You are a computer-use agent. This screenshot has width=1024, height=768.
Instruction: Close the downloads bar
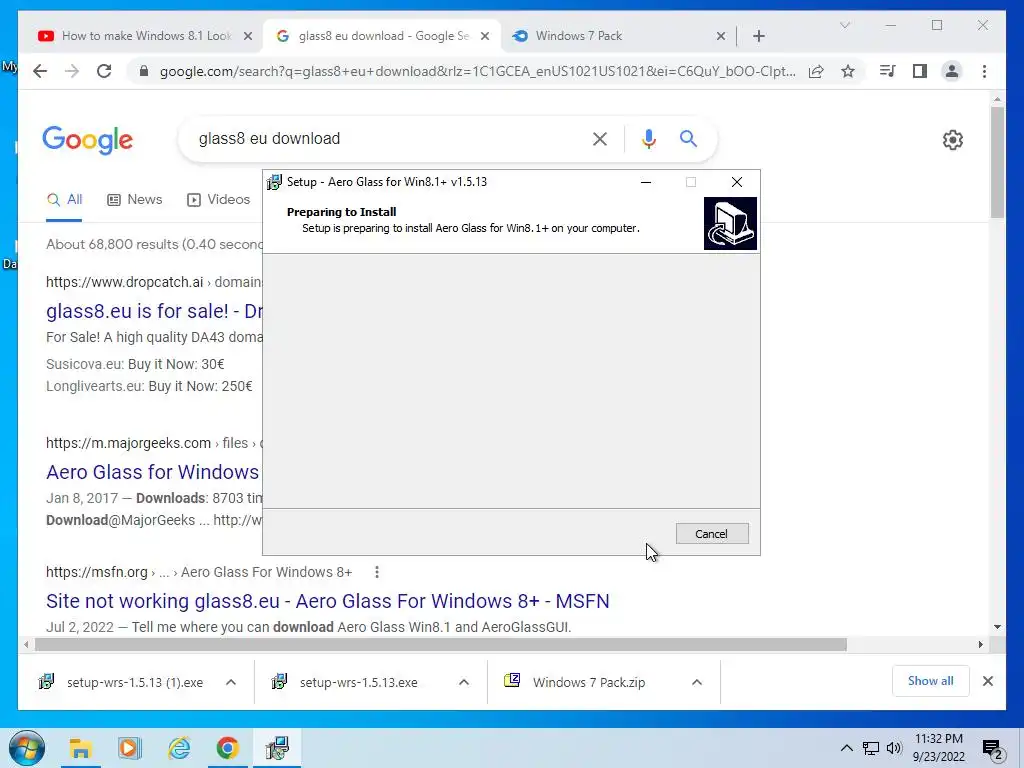pyautogui.click(x=987, y=681)
